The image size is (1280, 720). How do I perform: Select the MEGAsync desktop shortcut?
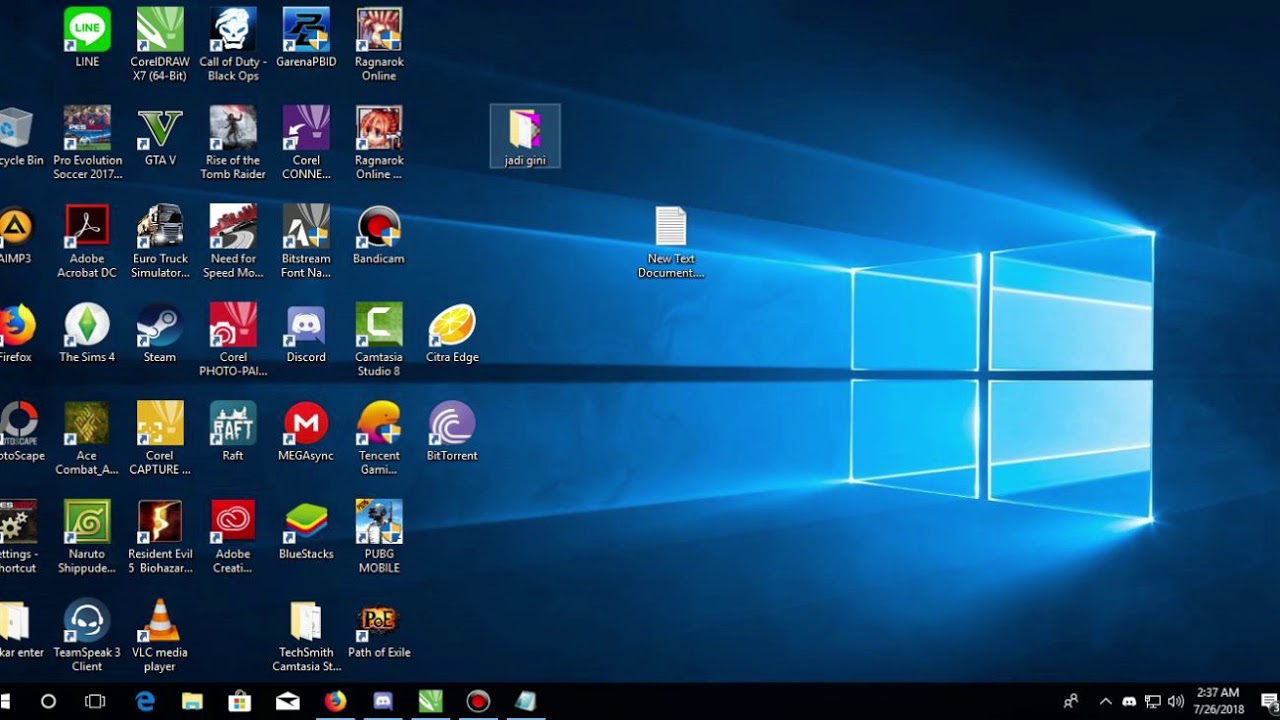[306, 430]
